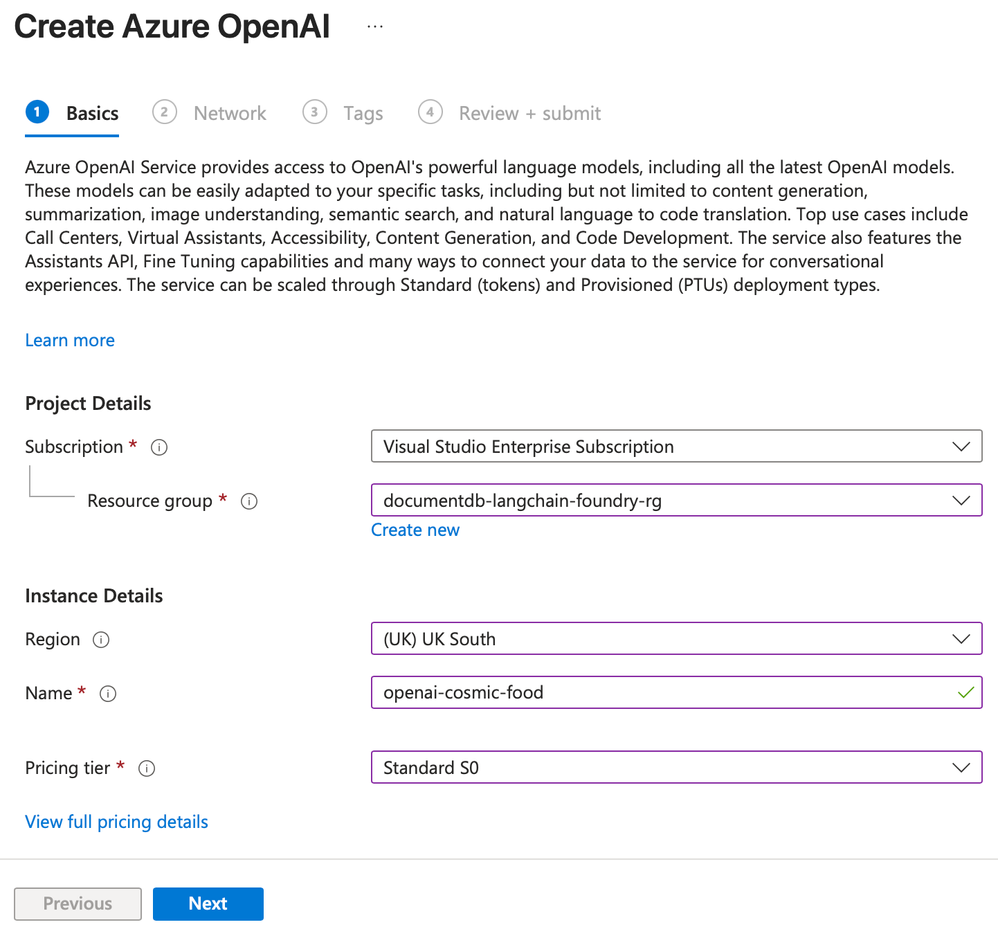998x932 pixels.
Task: Click the Create new resource group link
Action: click(415, 530)
